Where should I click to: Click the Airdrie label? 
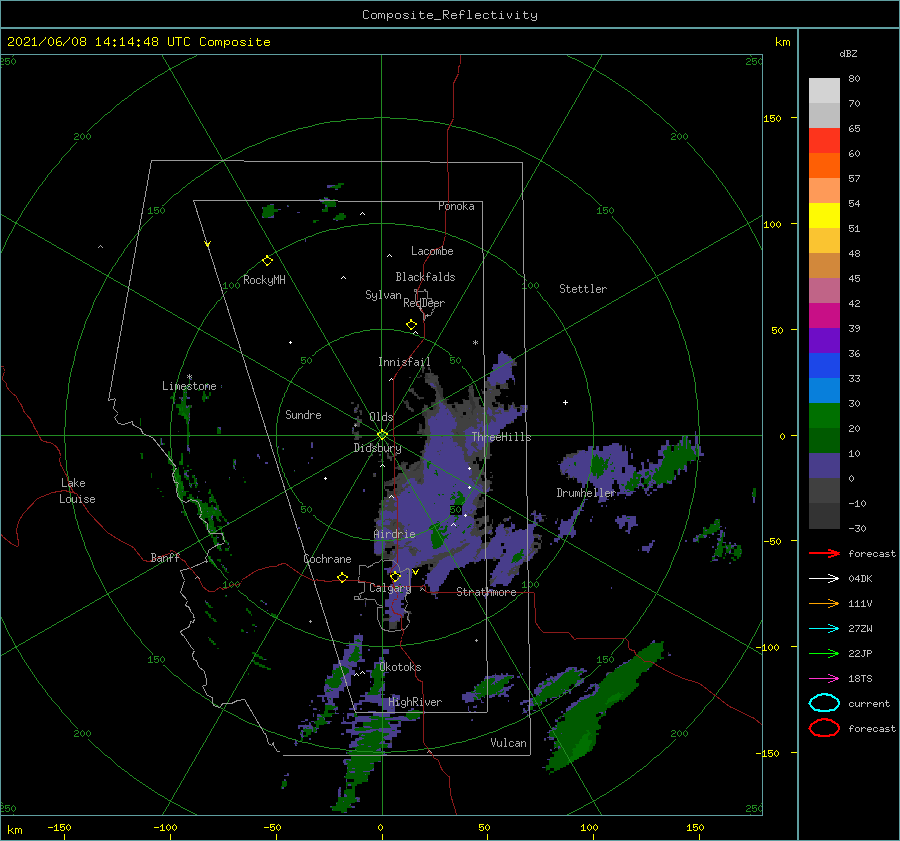394,534
